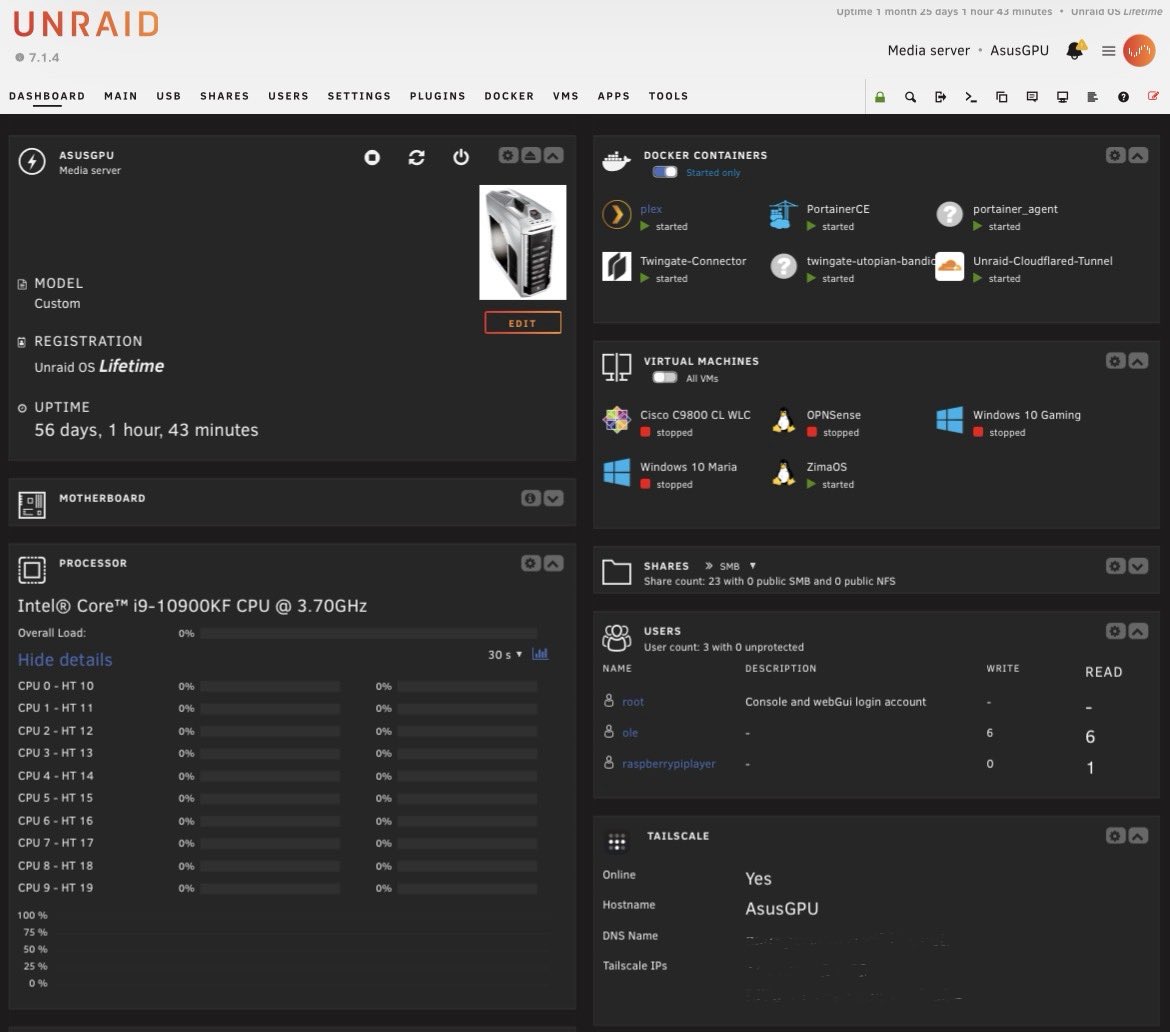Click the Unraid-Cloudflared-Tunnel container icon

pyautogui.click(x=949, y=266)
